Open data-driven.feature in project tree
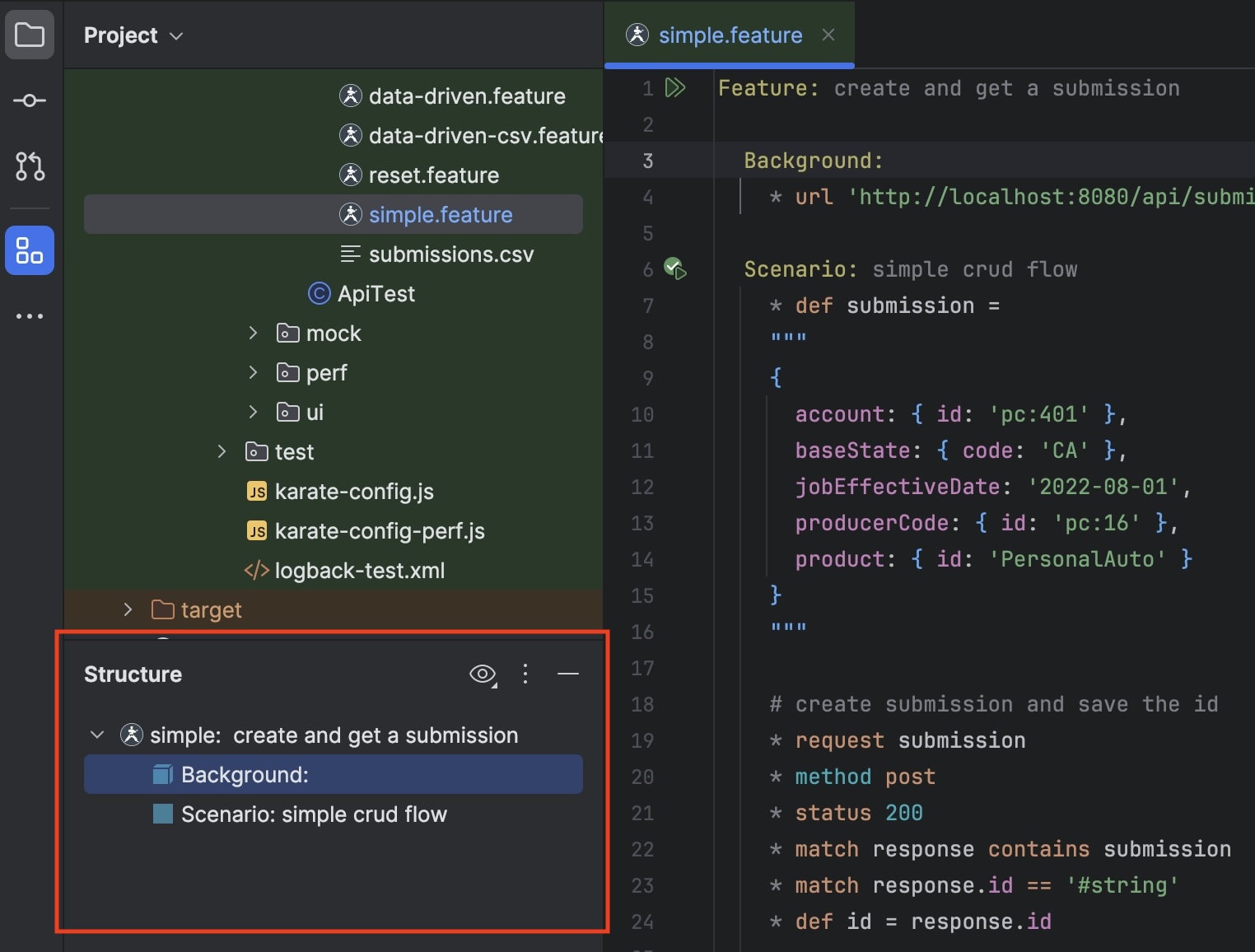The width and height of the screenshot is (1255, 952). 467,96
